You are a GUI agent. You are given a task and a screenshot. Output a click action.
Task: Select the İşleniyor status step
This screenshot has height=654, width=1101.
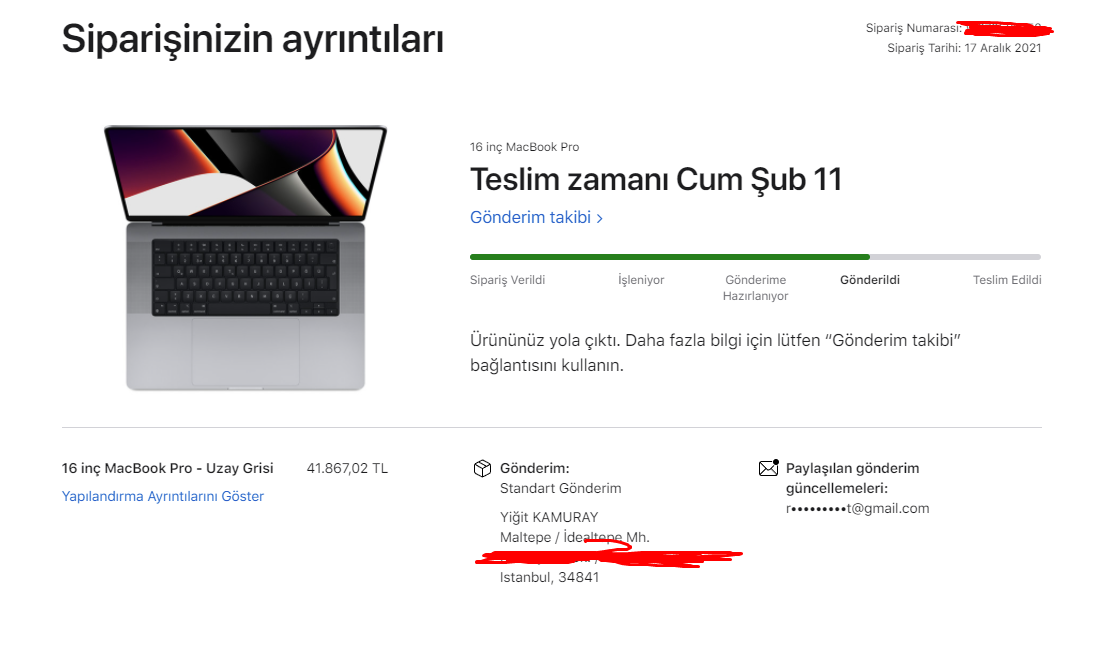pyautogui.click(x=641, y=280)
